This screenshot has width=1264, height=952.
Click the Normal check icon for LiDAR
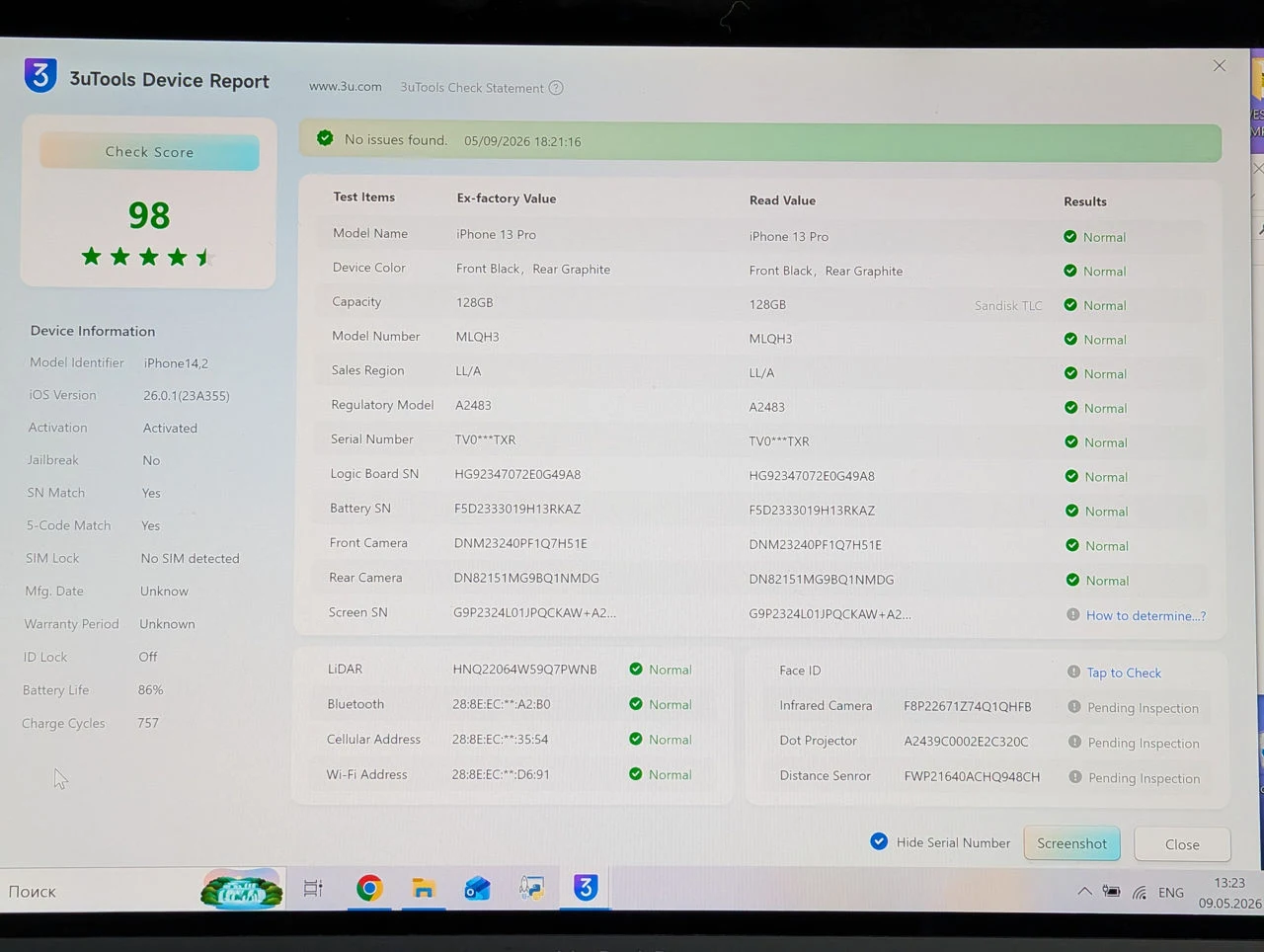pos(636,669)
